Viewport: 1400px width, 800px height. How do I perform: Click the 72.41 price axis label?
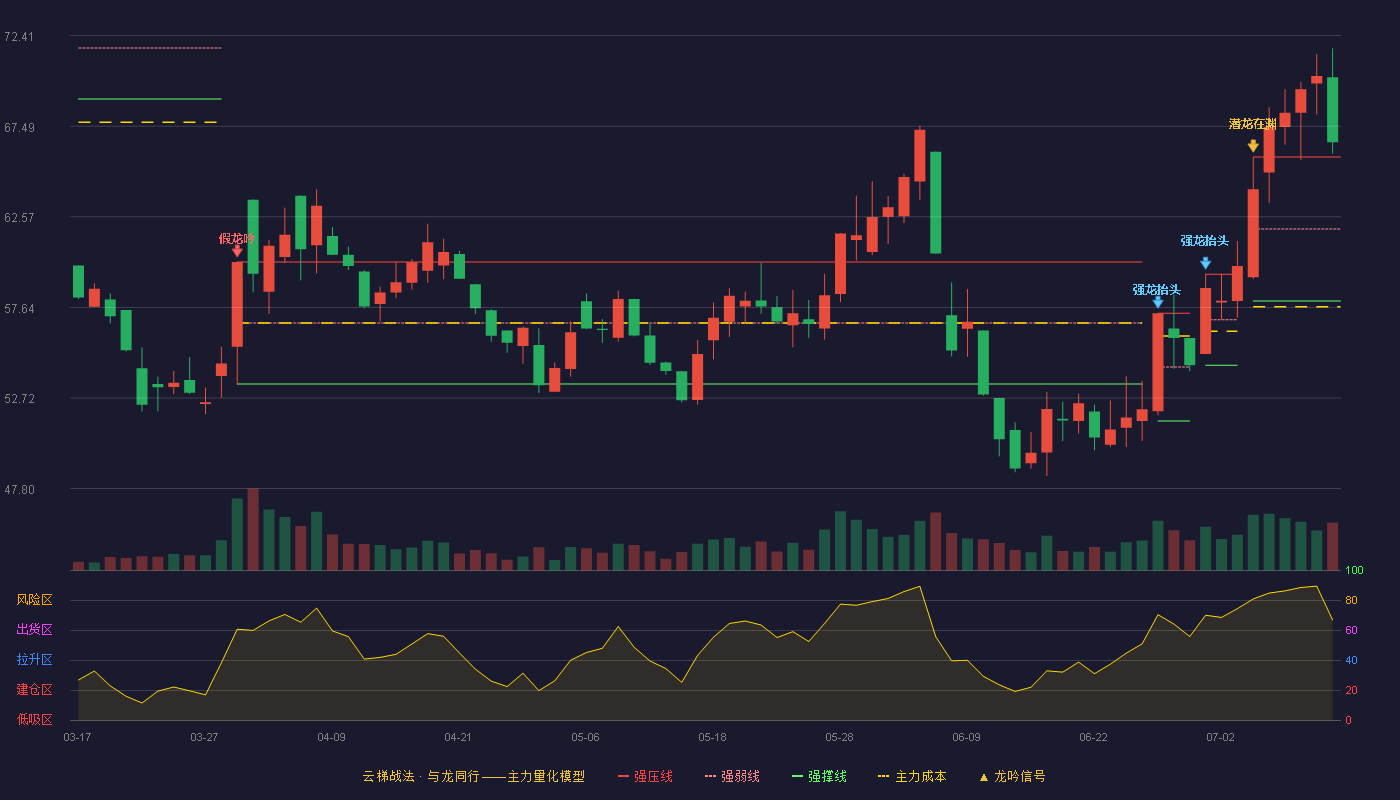19,37
